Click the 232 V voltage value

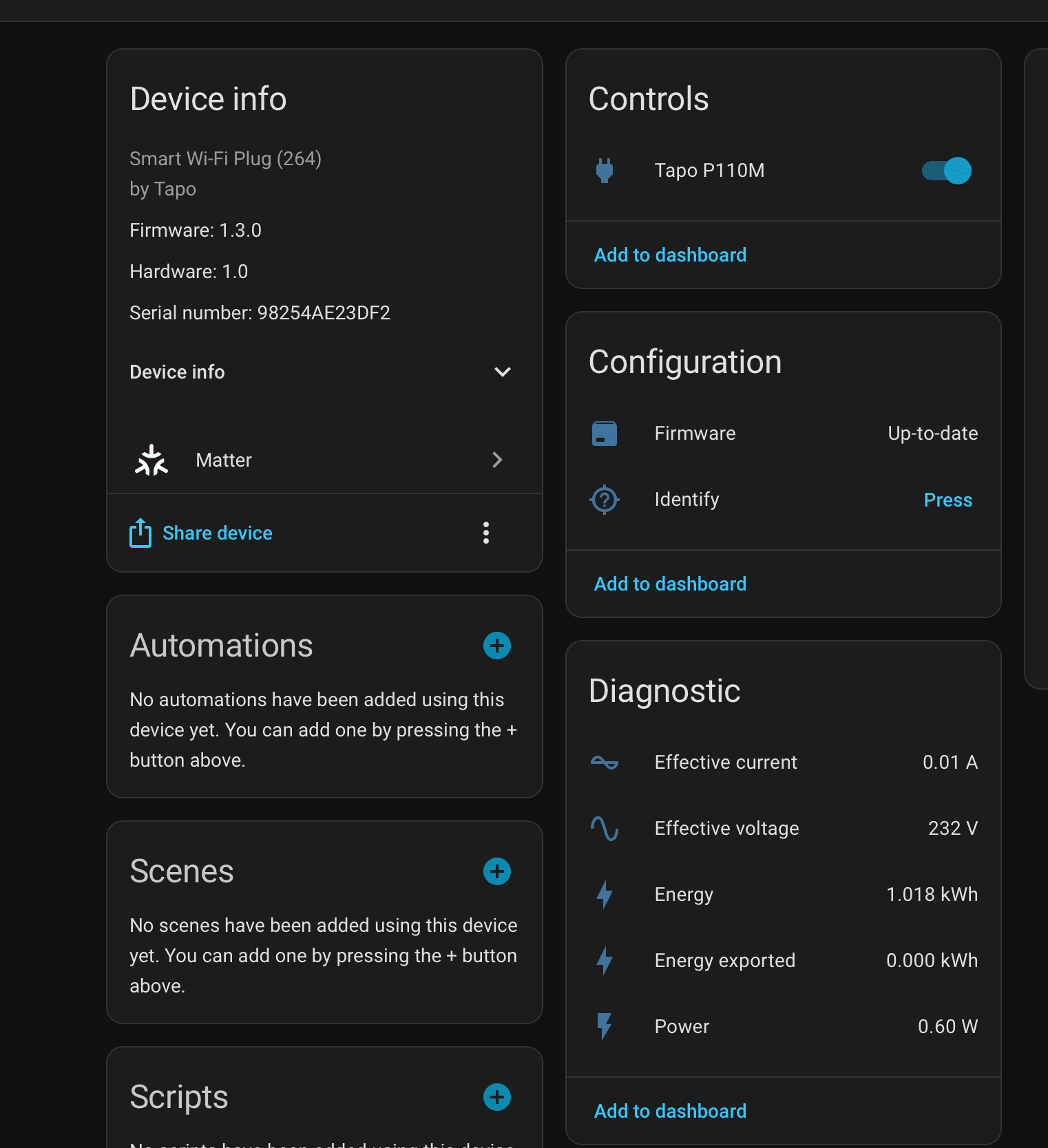953,829
